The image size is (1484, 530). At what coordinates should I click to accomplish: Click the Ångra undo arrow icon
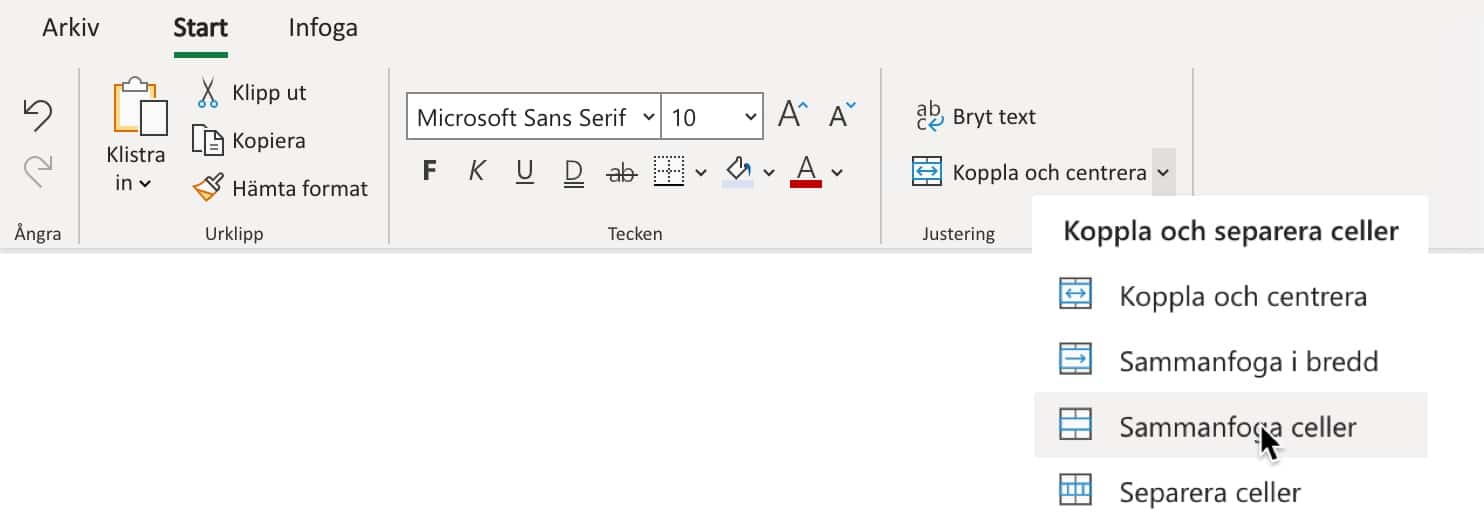pos(37,116)
